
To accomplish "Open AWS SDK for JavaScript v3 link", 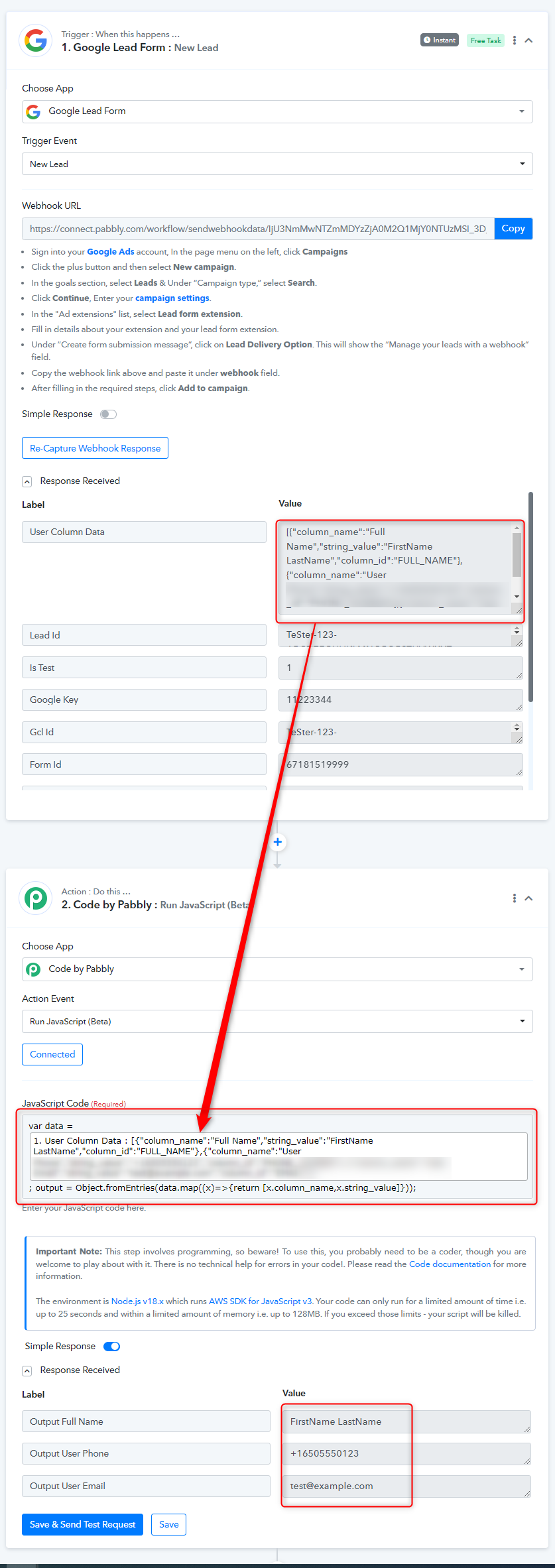I will pyautogui.click(x=261, y=1301).
